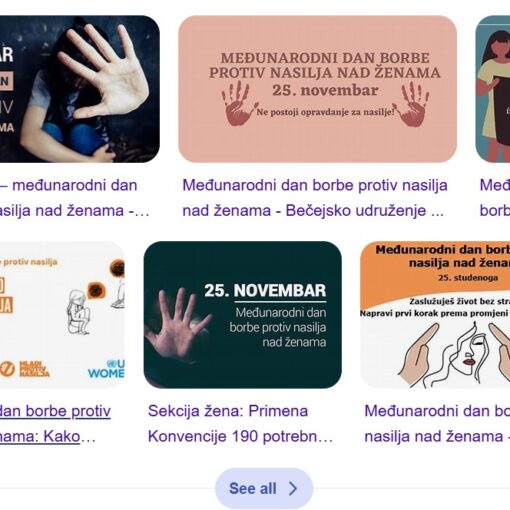
Task: Click the left handprint on the pink poster
Action: tap(238, 103)
